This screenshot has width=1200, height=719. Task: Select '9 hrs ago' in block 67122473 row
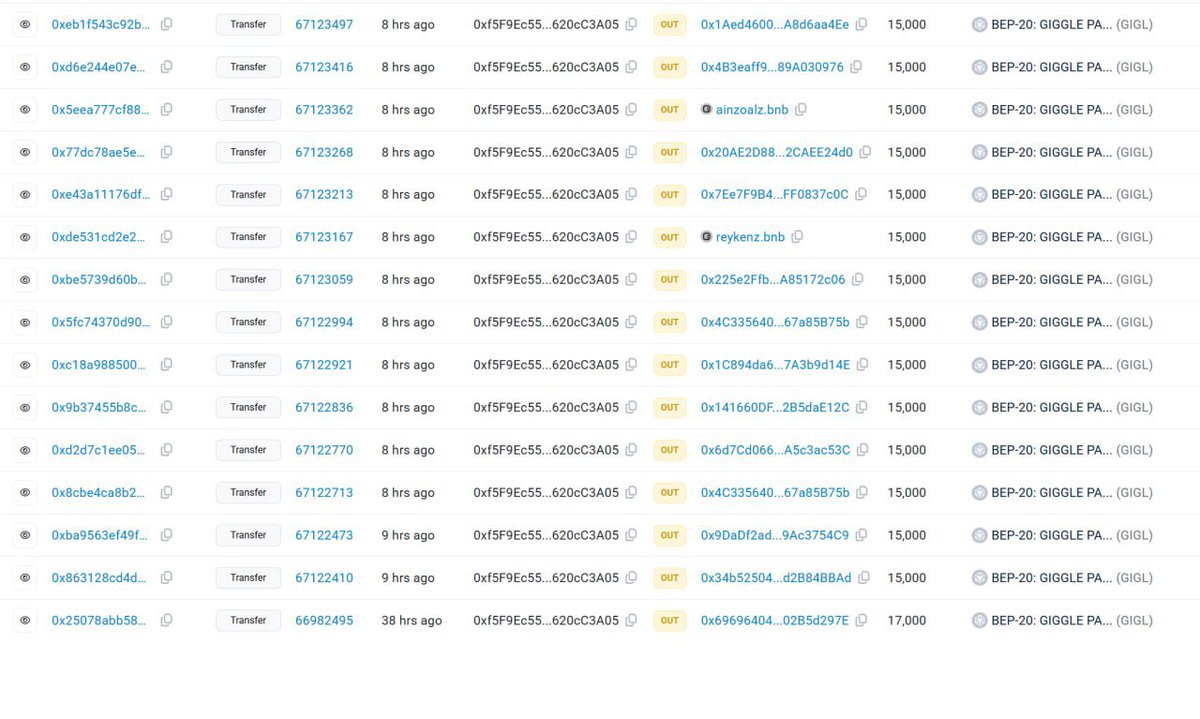tap(408, 535)
